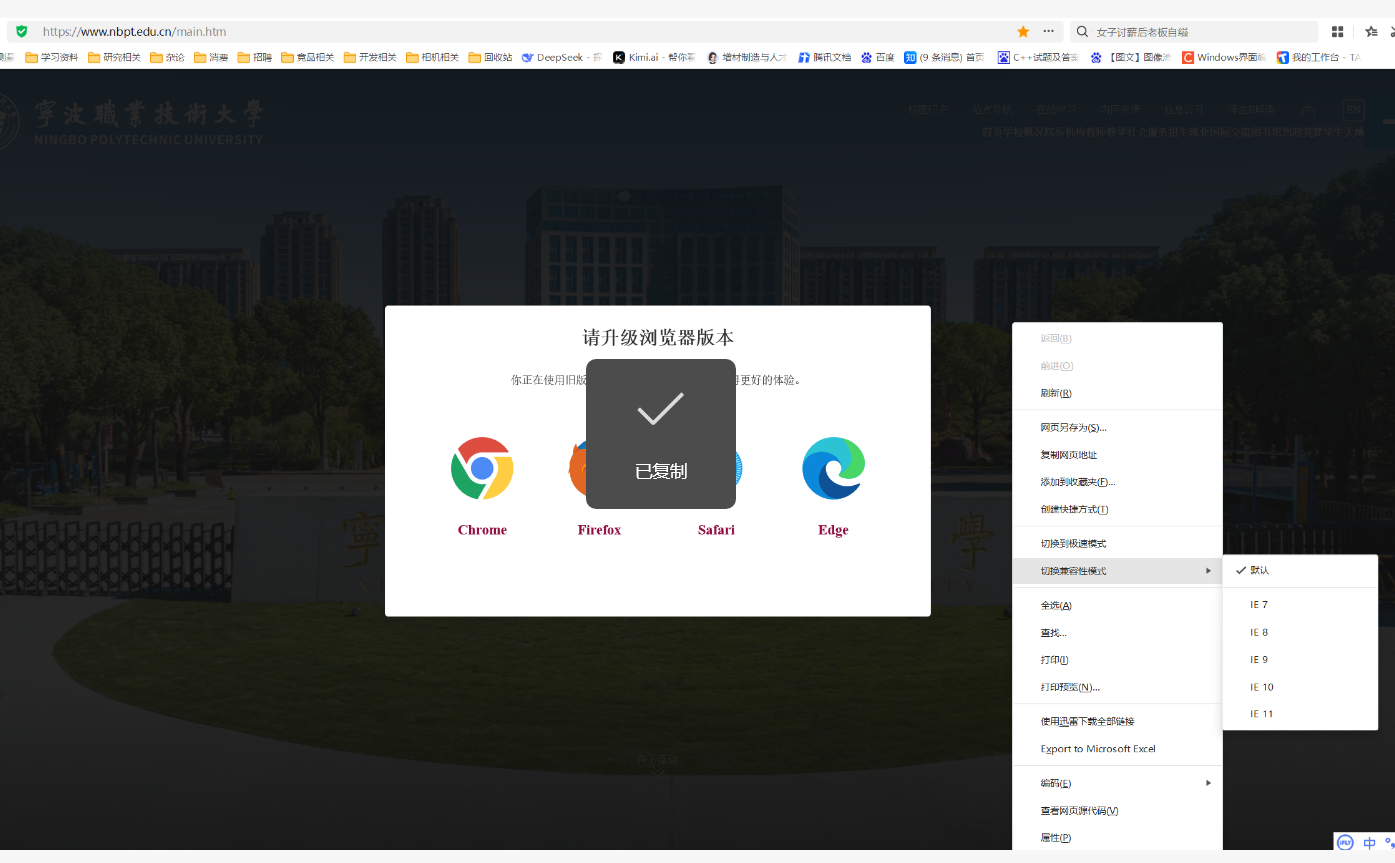Select 刷新 from the context menu
The width and height of the screenshot is (1395, 863).
[x=1054, y=393]
